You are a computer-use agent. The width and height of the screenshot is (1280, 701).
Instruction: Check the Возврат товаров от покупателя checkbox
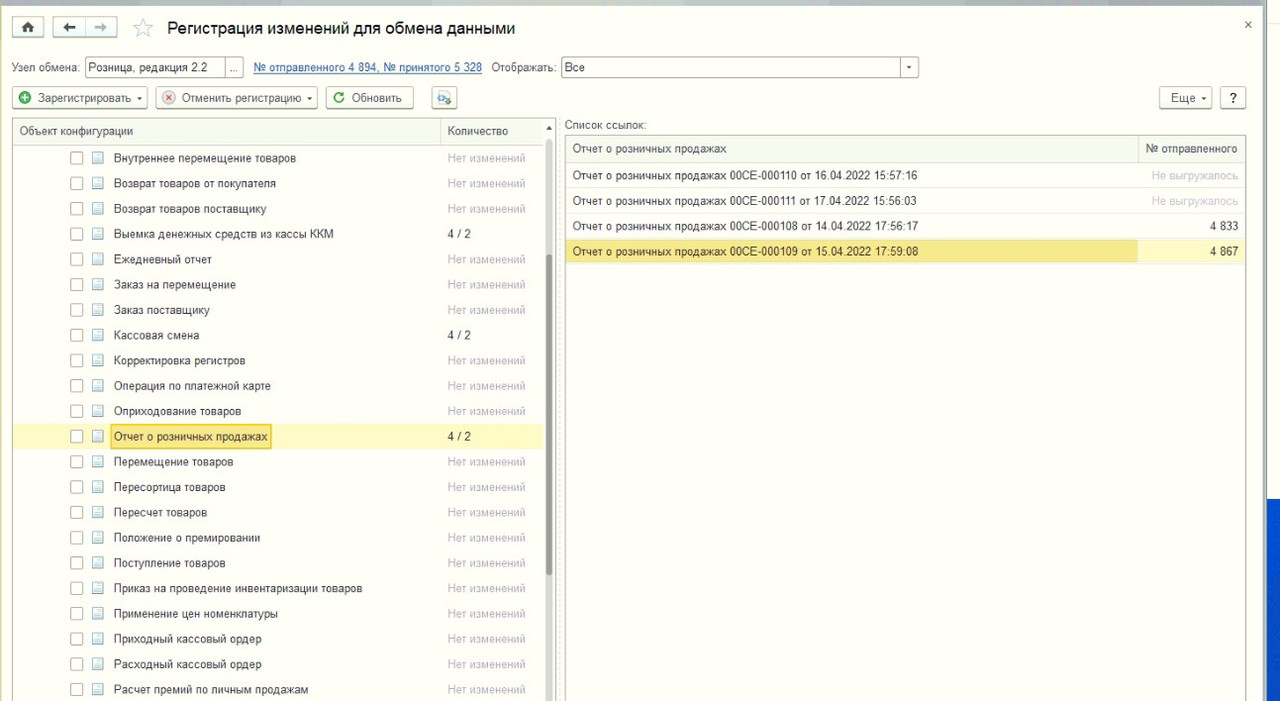(77, 184)
